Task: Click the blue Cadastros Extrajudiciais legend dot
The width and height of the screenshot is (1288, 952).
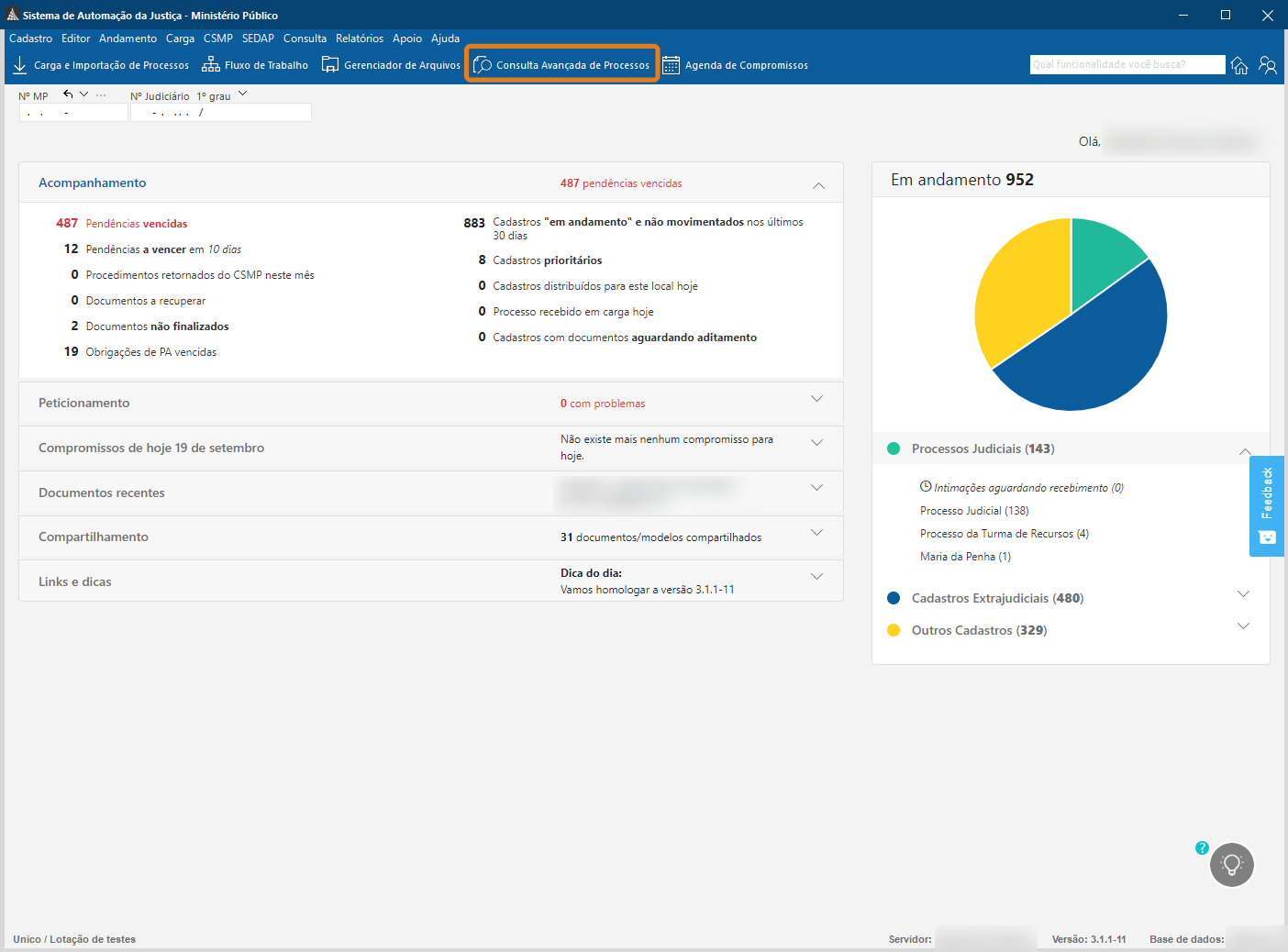Action: (x=894, y=598)
